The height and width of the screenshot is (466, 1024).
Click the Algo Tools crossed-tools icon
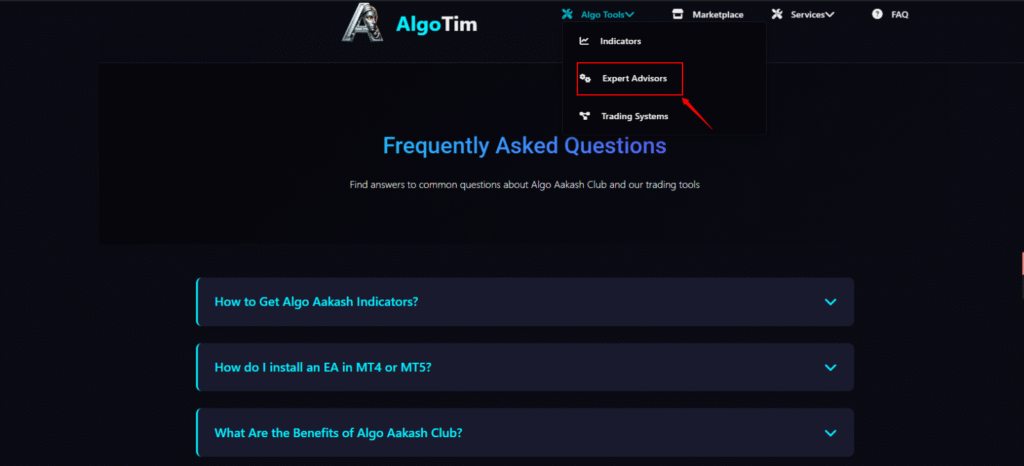click(567, 14)
